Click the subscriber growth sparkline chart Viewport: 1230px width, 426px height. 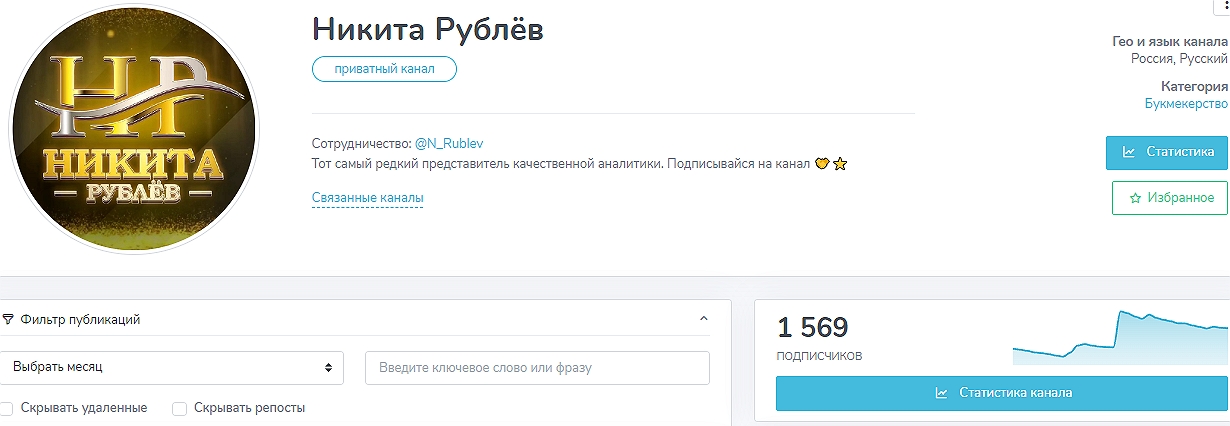(x=1120, y=337)
